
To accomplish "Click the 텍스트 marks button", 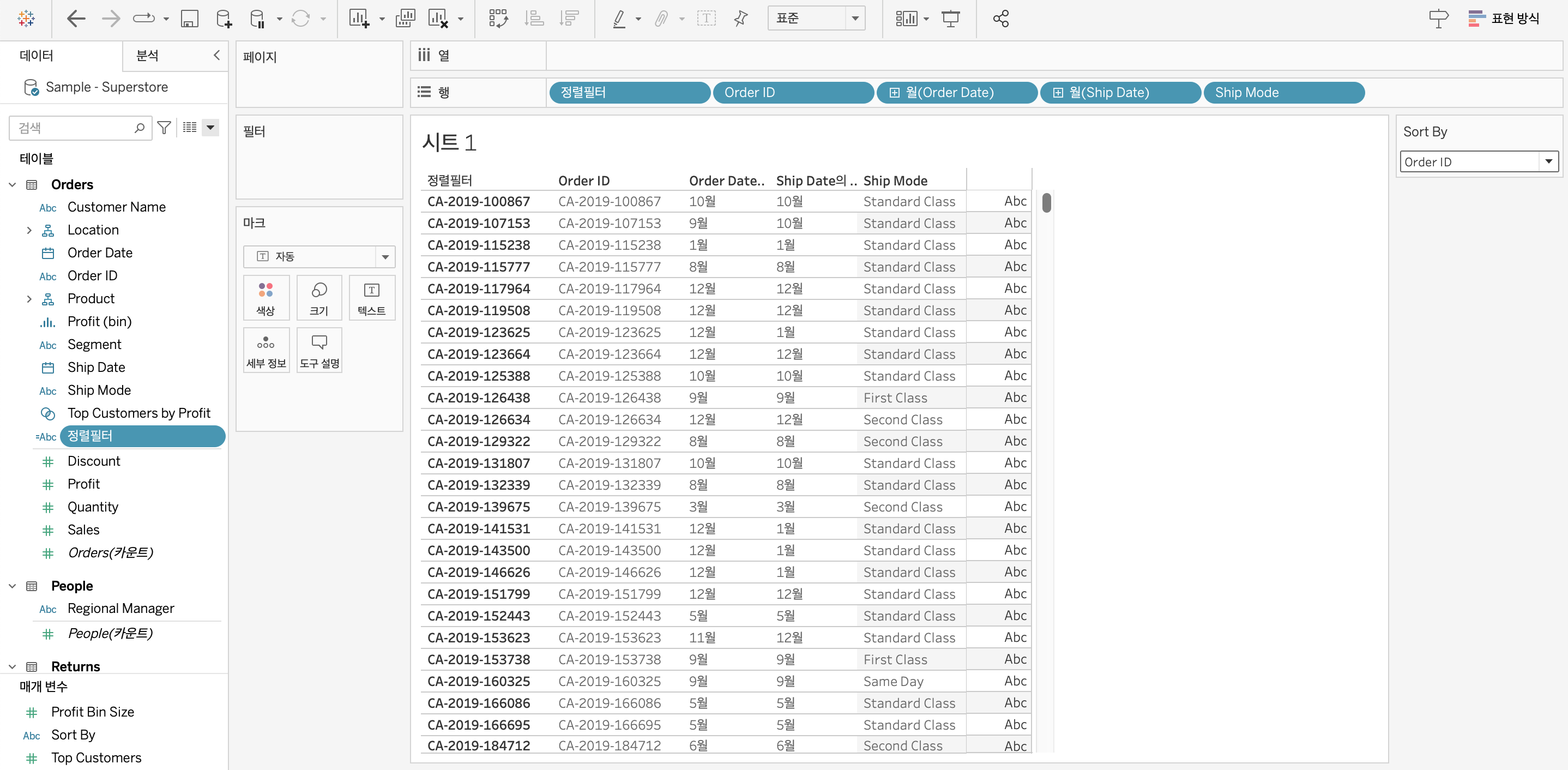I will [371, 298].
